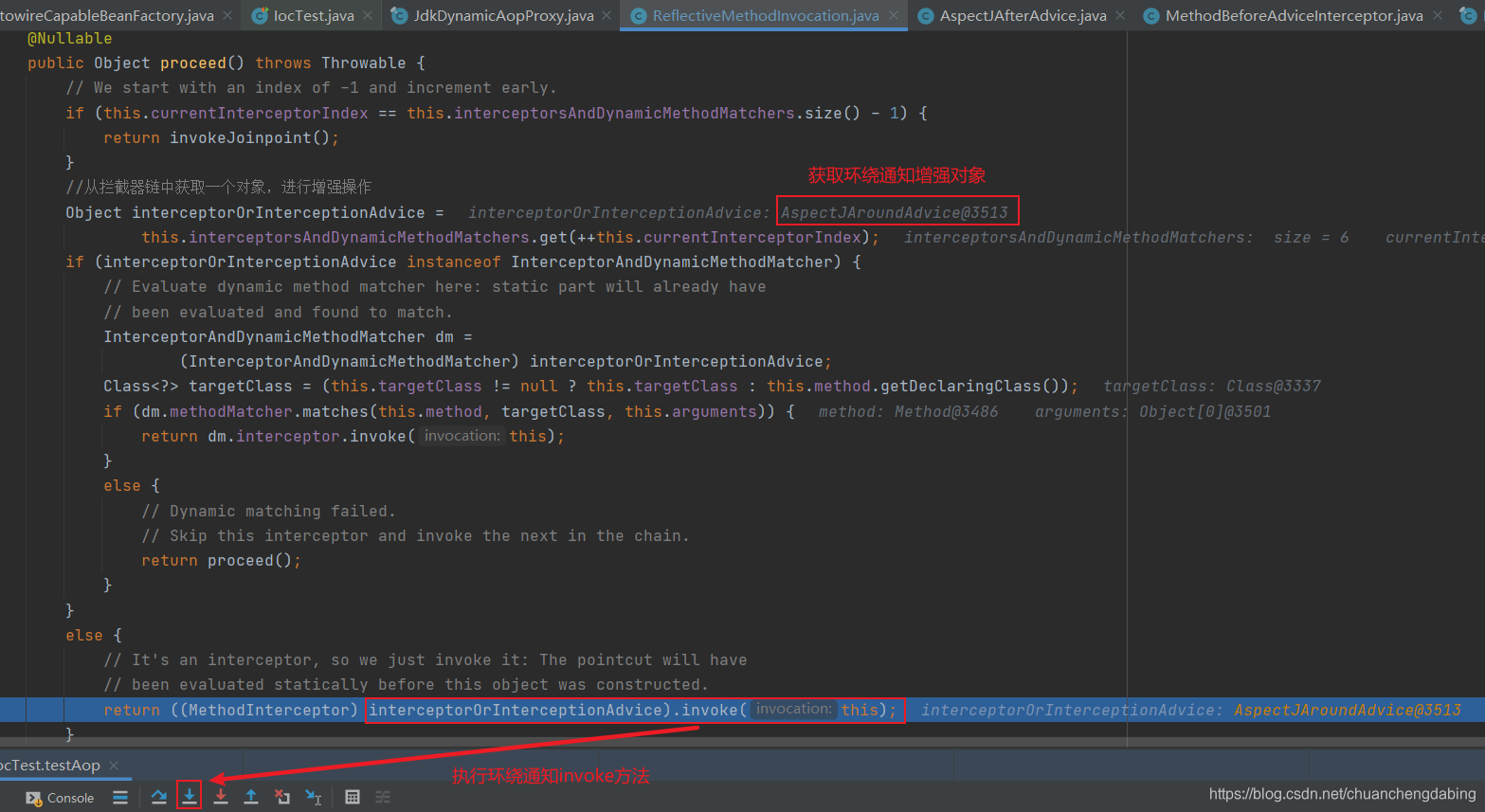Click the Trace Current Stream Chain icon
The height and width of the screenshot is (812, 1485).
point(383,797)
